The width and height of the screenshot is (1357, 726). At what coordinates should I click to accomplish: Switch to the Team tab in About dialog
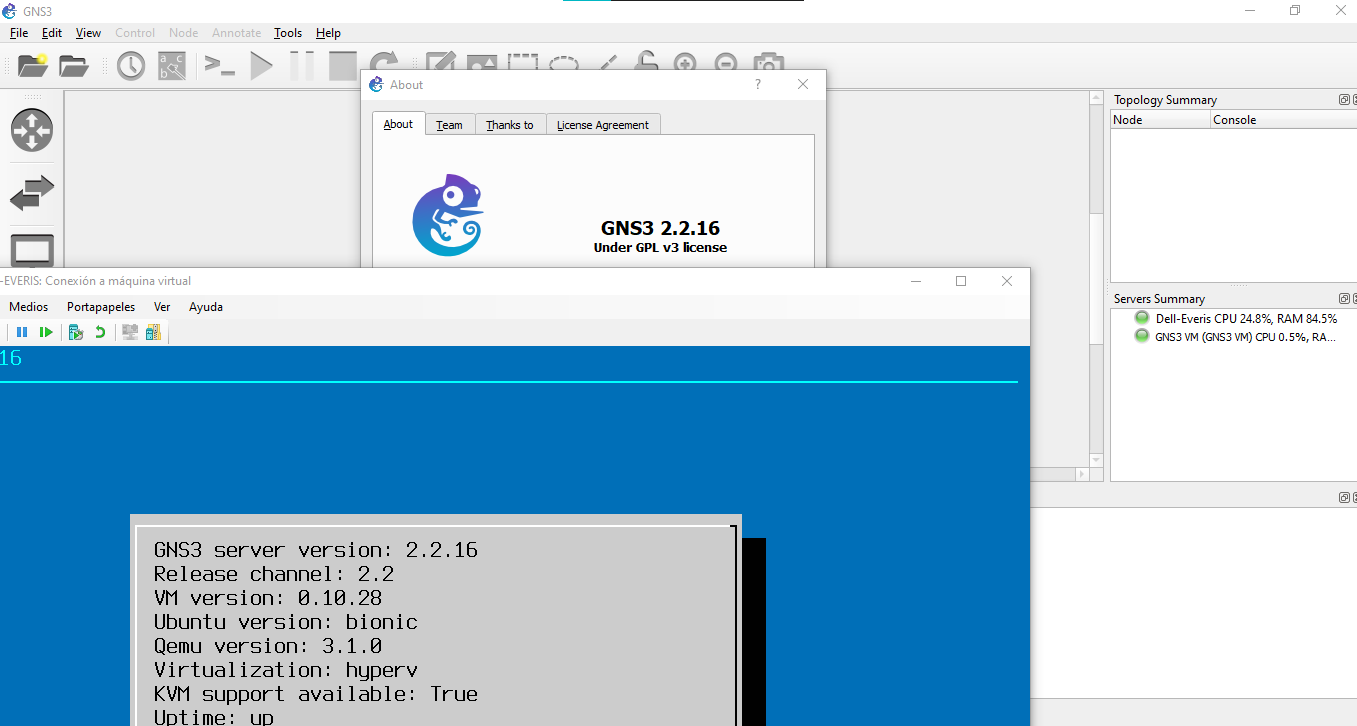tap(449, 125)
